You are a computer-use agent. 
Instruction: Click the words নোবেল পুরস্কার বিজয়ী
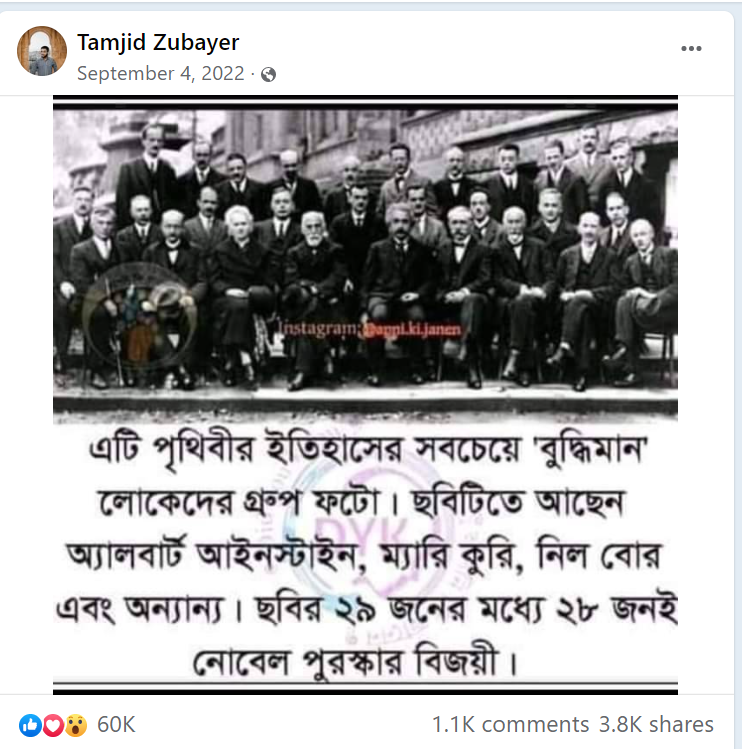tap(345, 662)
